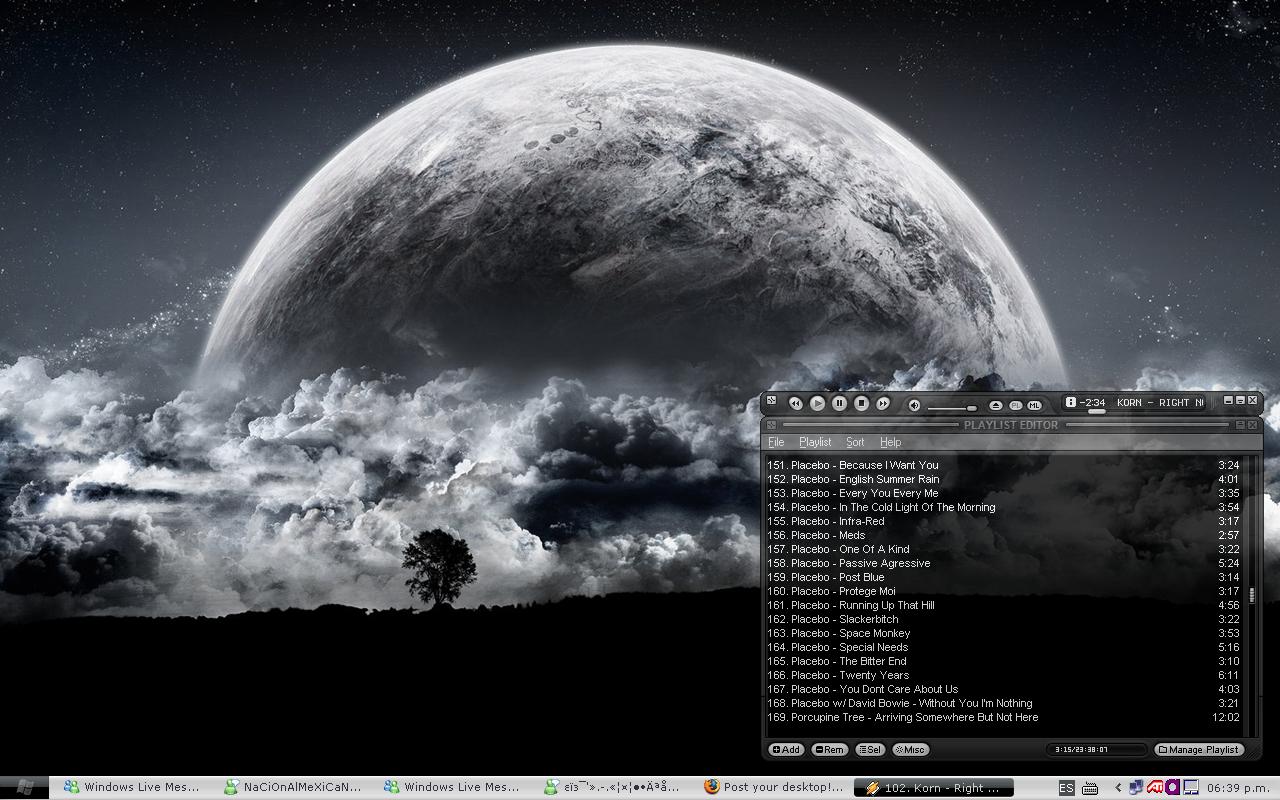The image size is (1280, 800).
Task: Skip to next track in Winamp
Action: click(x=883, y=403)
